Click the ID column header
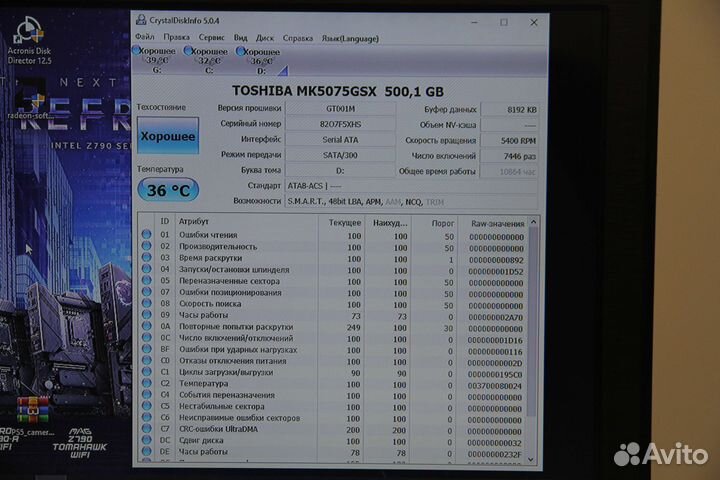 click(x=165, y=221)
